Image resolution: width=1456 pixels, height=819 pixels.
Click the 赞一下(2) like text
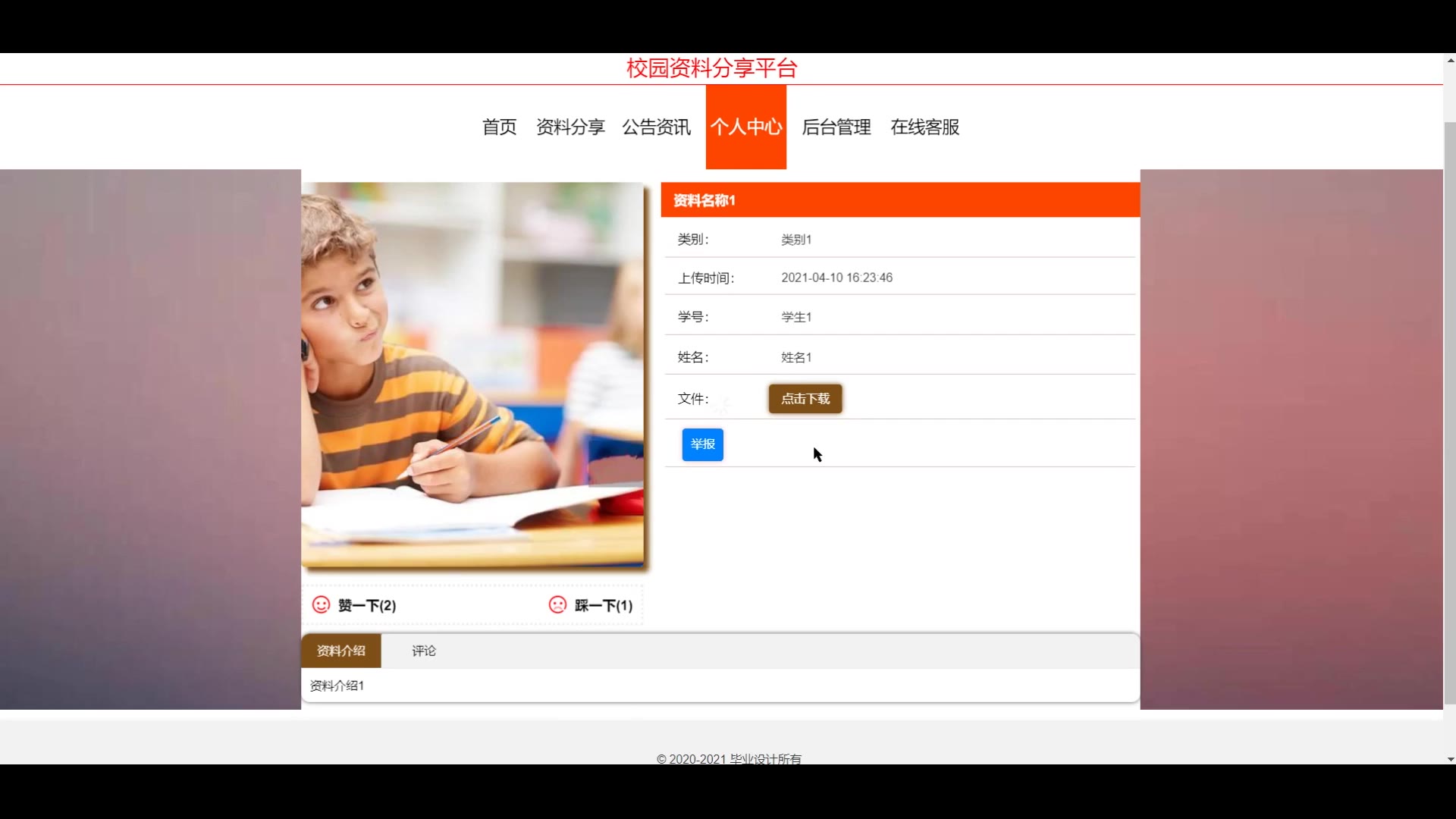(x=367, y=605)
